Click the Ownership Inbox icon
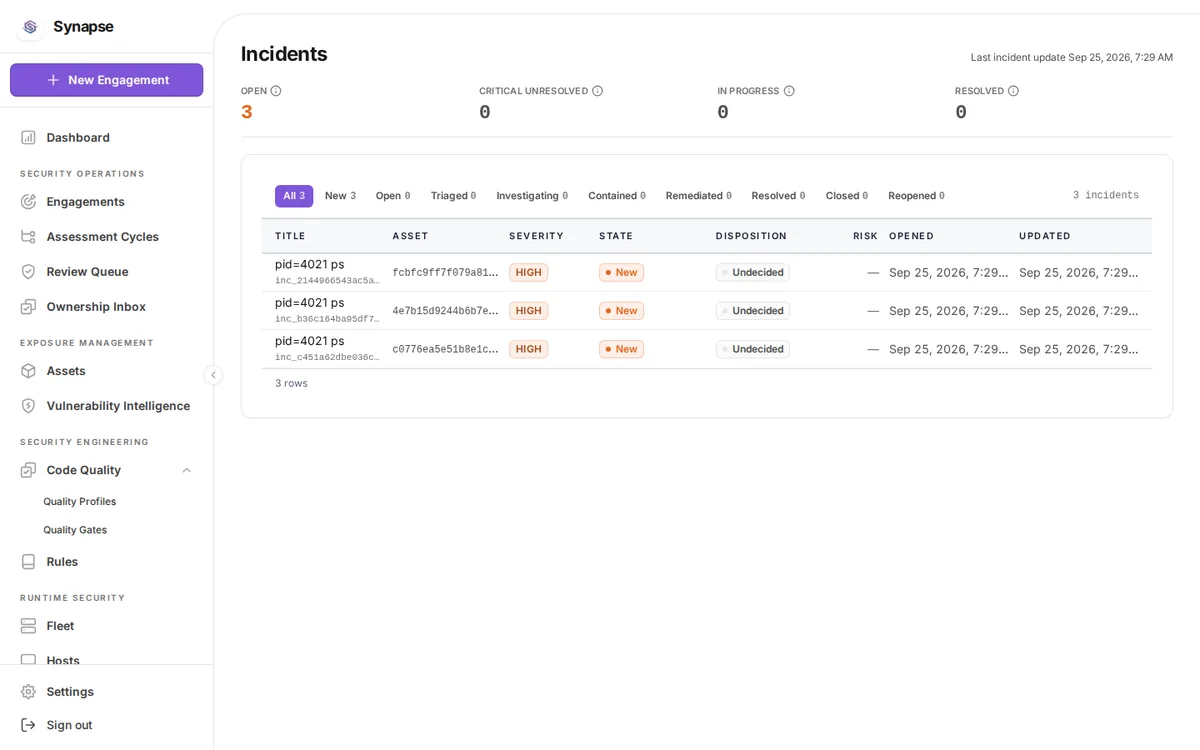Image resolution: width=1200 pixels, height=750 pixels. pos(28,306)
